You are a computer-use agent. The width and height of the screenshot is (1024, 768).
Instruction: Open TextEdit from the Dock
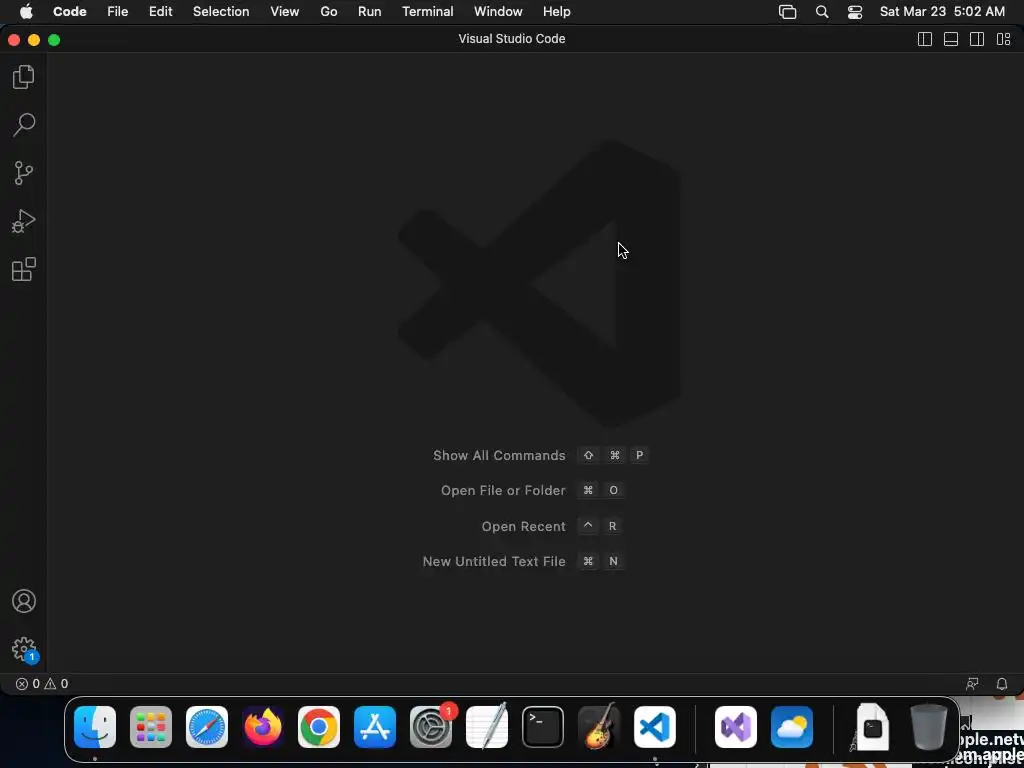pos(487,727)
